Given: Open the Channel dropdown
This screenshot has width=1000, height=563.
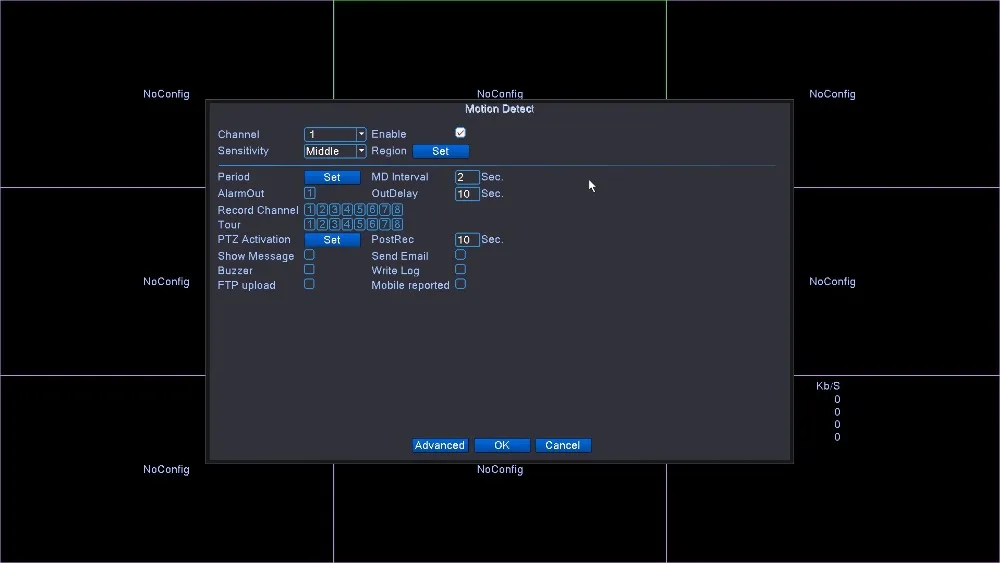Looking at the screenshot, I should pyautogui.click(x=335, y=135).
